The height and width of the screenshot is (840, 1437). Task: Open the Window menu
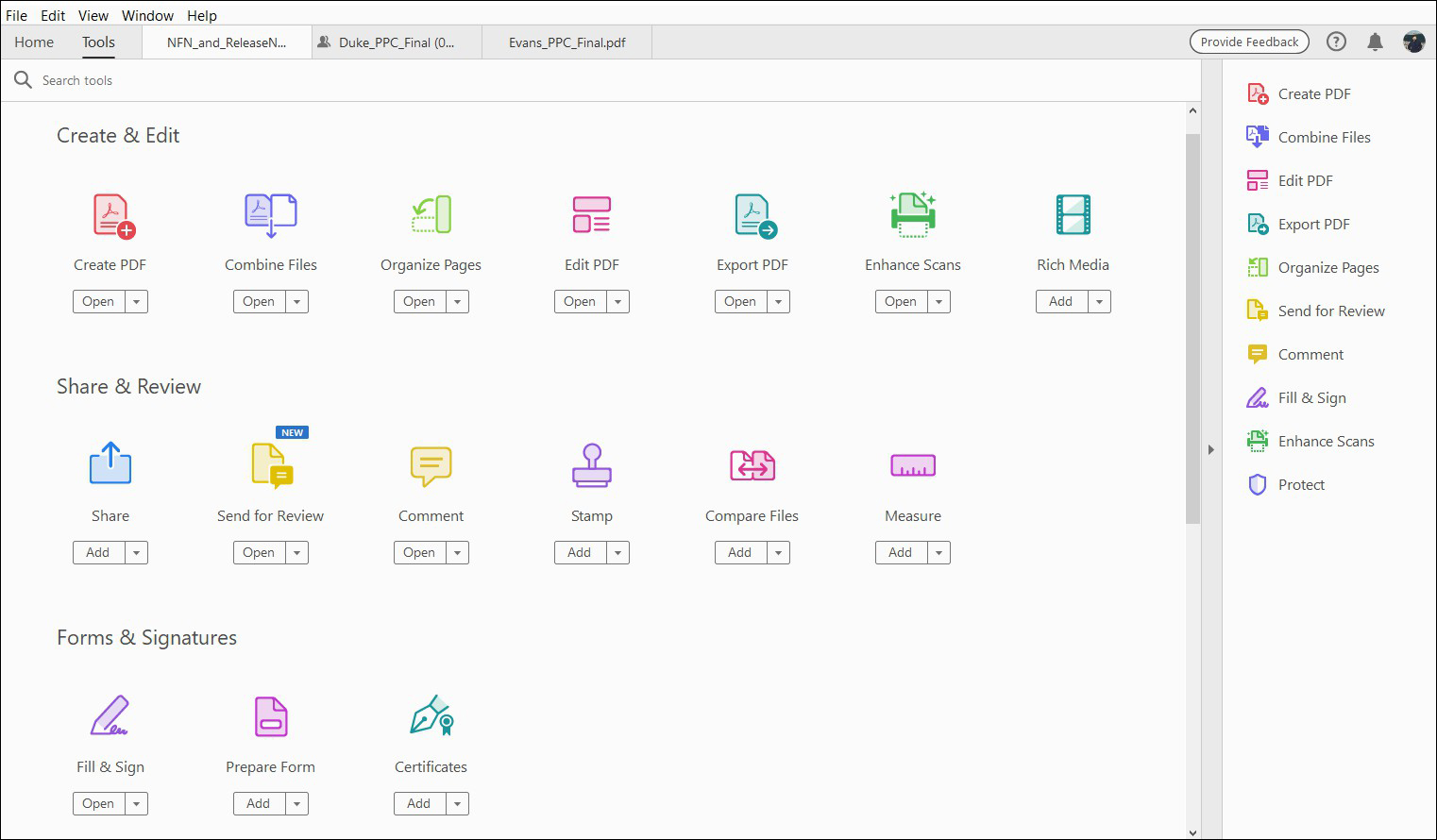coord(147,15)
